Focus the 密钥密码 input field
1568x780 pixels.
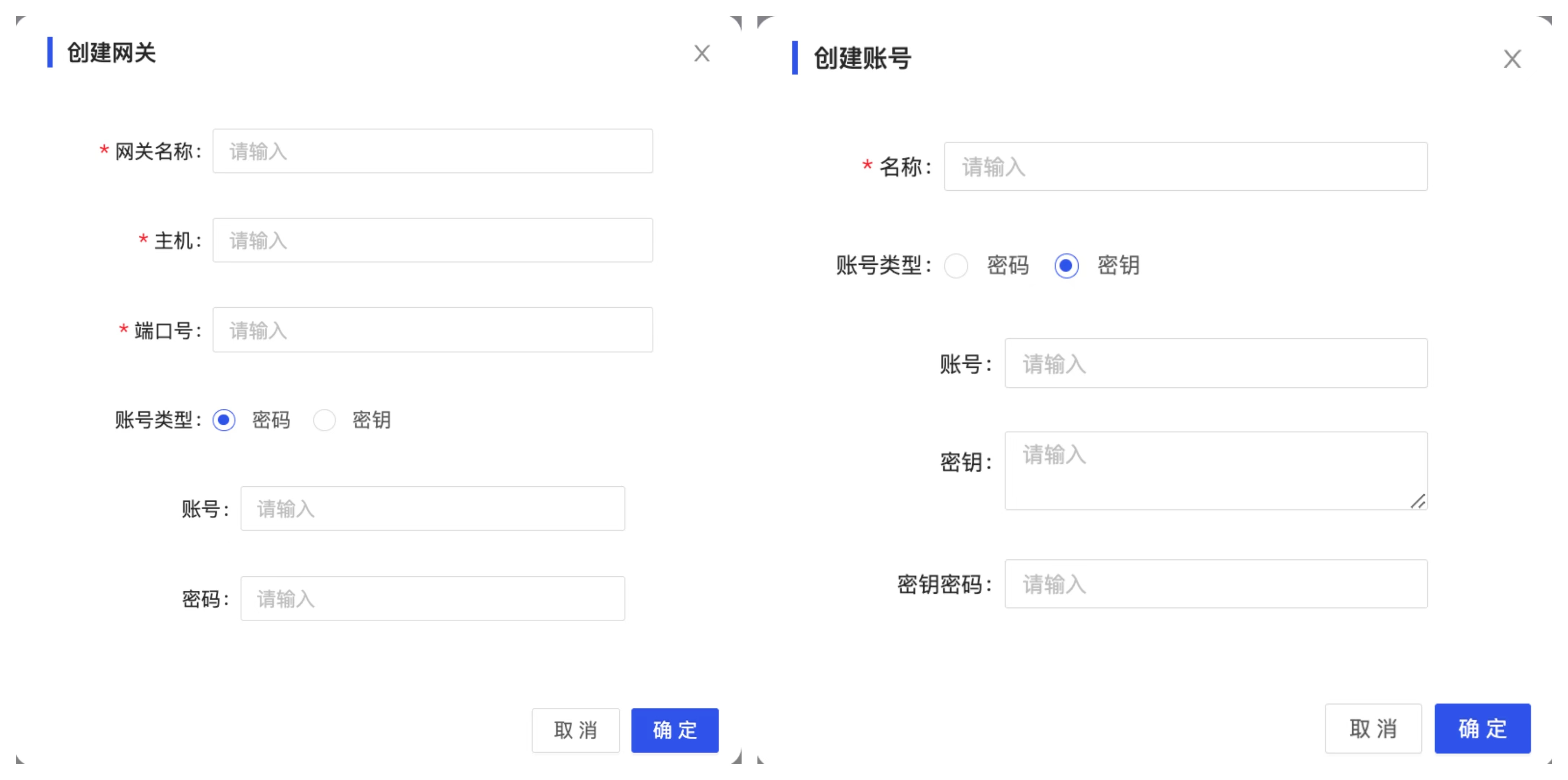coord(1215,584)
